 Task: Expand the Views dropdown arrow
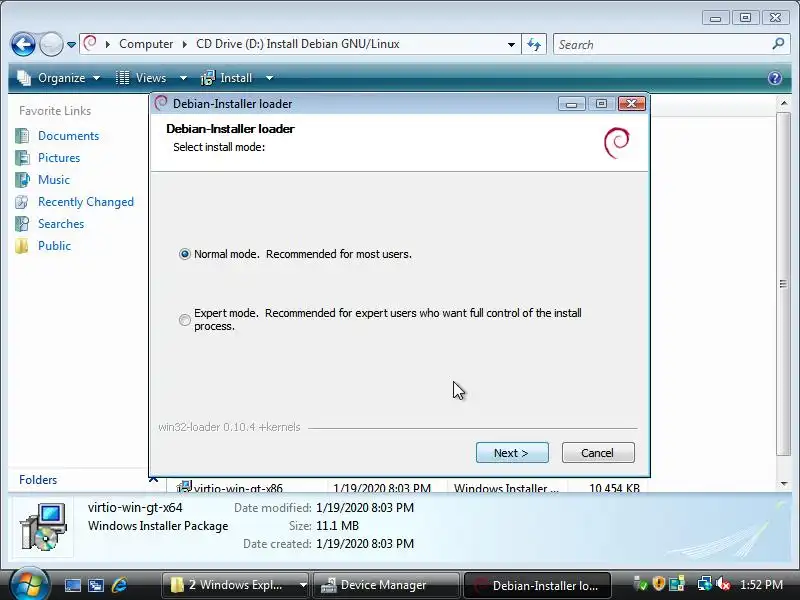183,78
